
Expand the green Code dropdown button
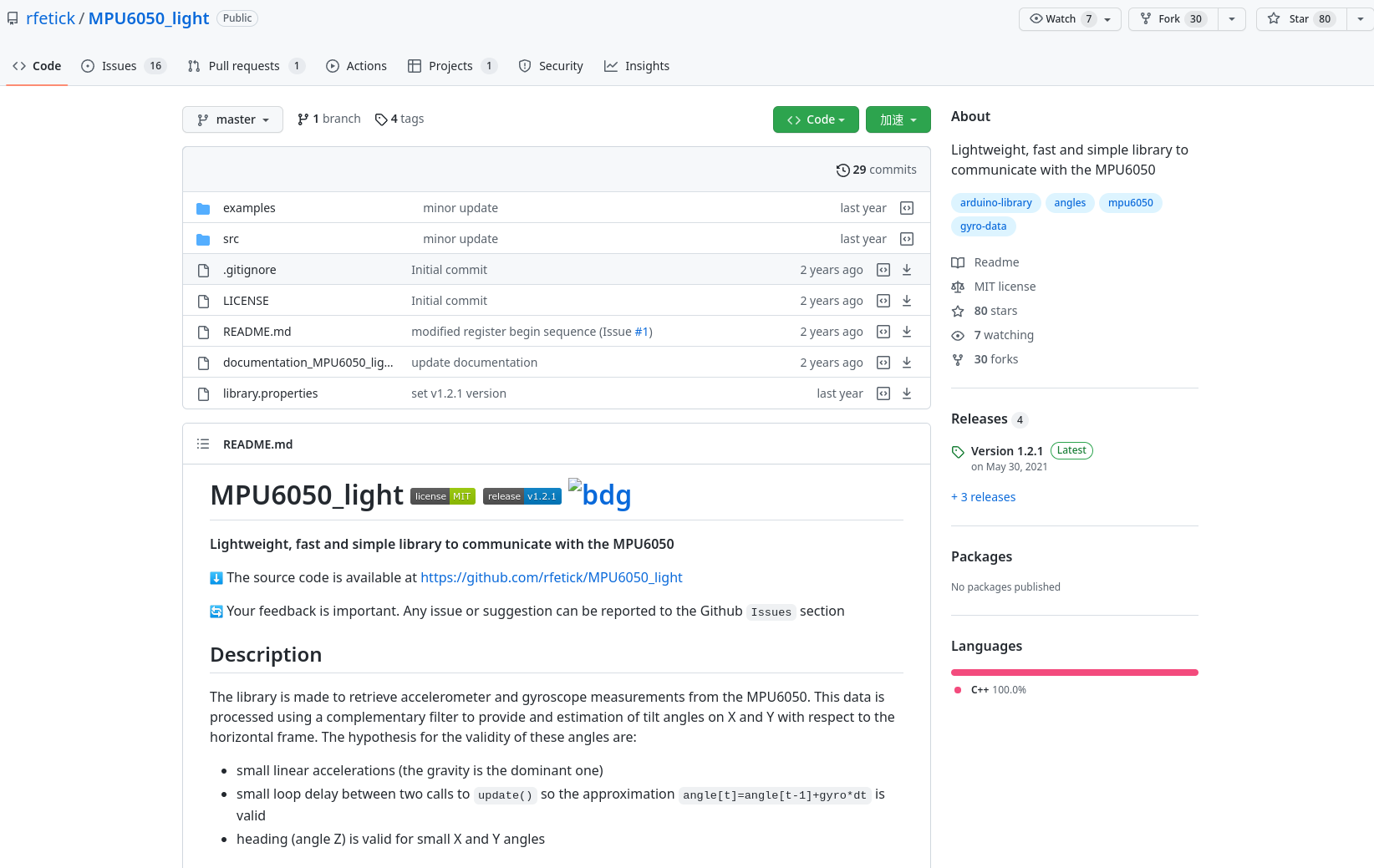tap(816, 119)
